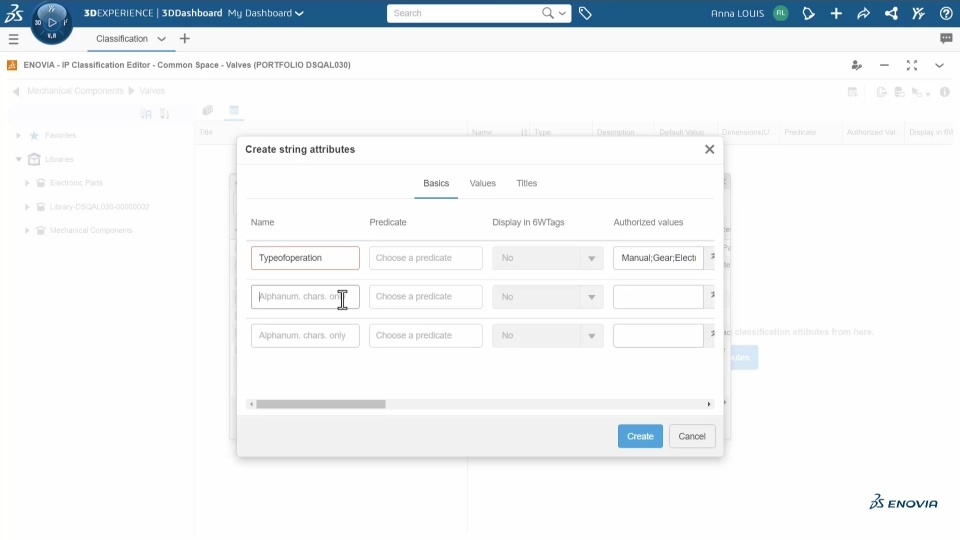Click the scrollbar right arrow in dialog
Screen dimensions: 960x540
[709, 404]
